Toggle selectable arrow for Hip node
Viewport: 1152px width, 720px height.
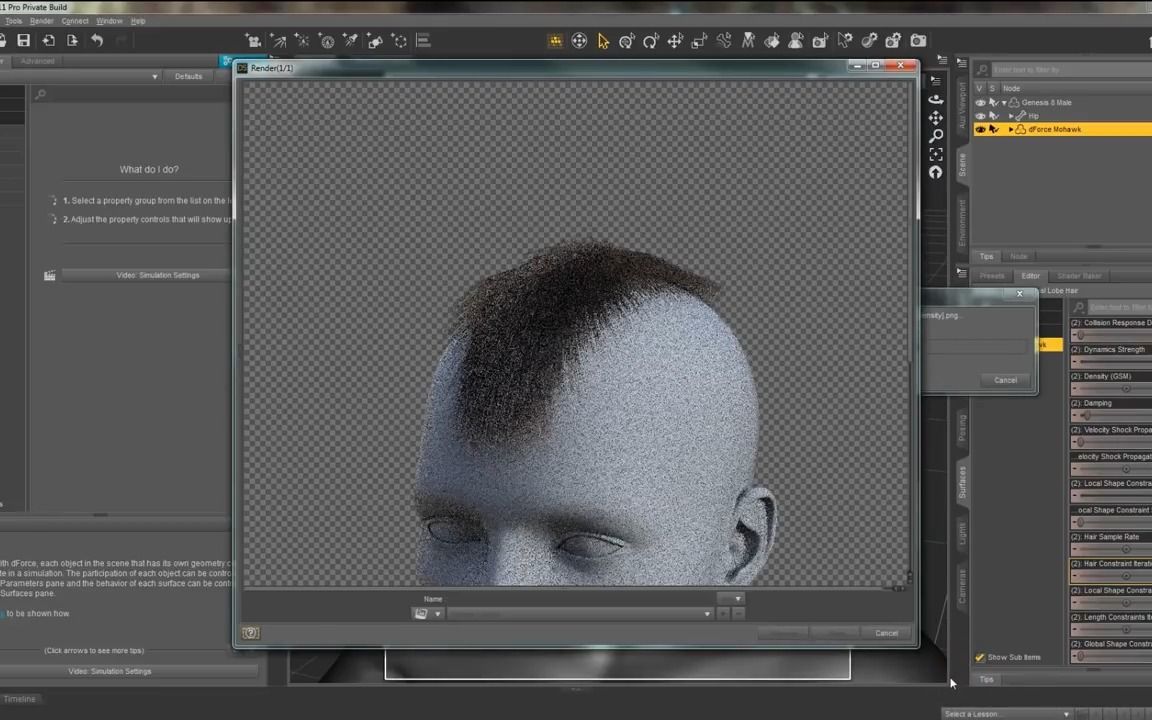[x=993, y=116]
